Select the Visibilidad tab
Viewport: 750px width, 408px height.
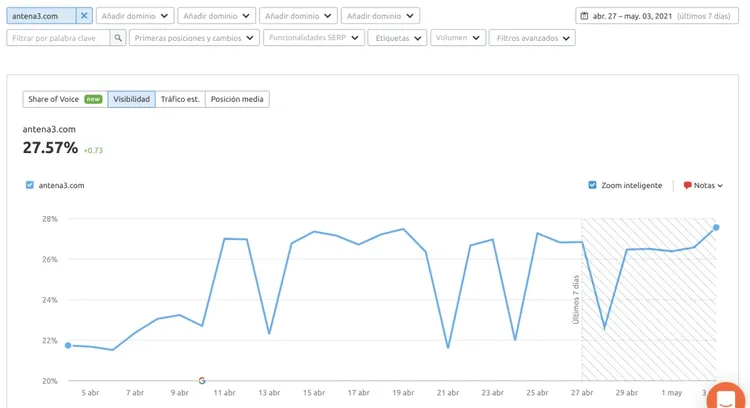tap(132, 99)
